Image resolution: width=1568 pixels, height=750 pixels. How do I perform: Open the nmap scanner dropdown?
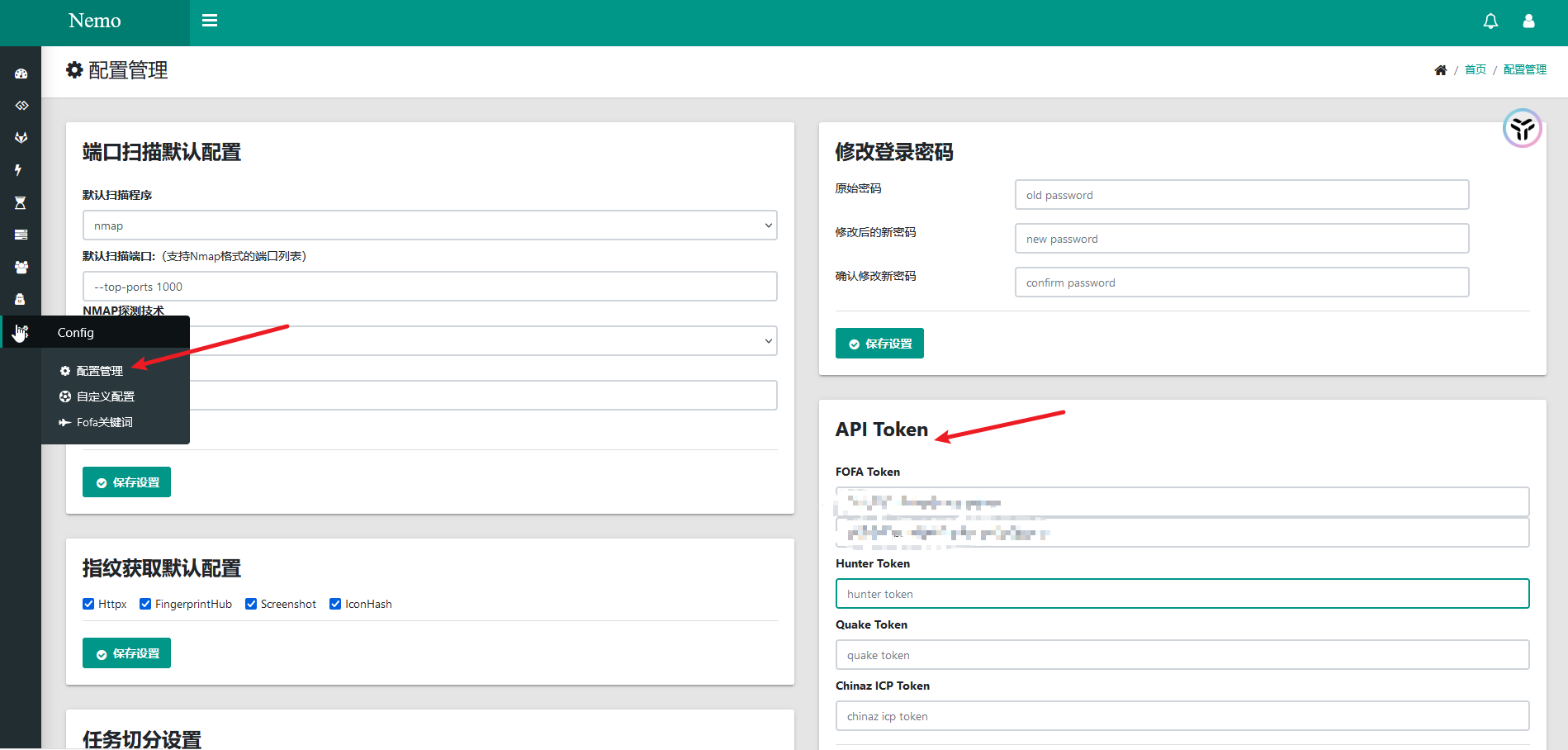point(429,225)
